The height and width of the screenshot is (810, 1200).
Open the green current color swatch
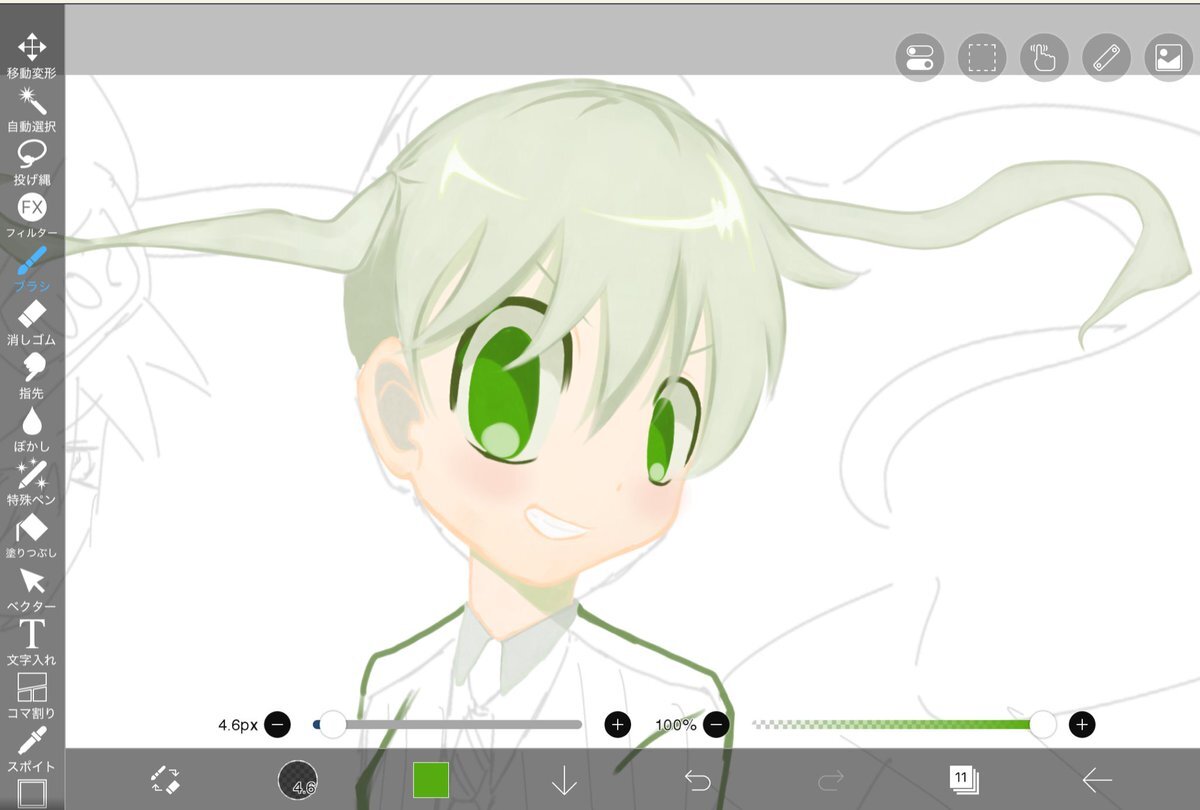431,780
